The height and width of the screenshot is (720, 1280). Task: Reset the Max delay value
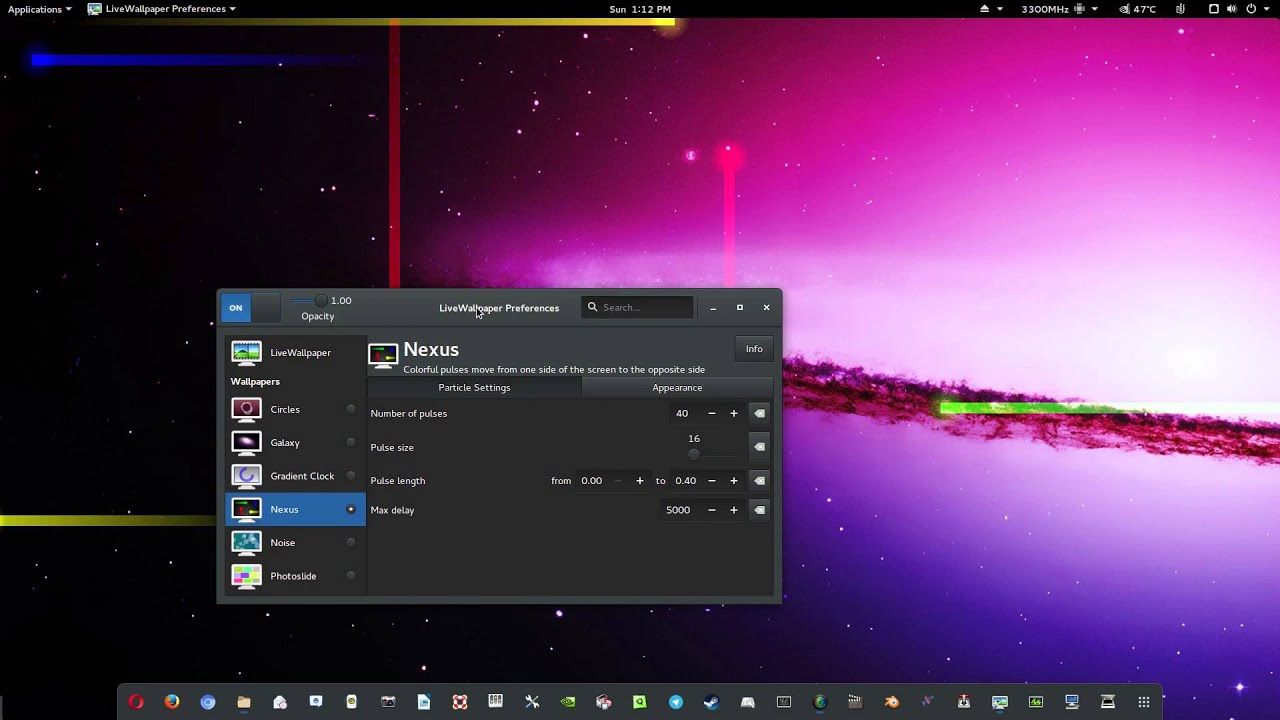pyautogui.click(x=759, y=510)
